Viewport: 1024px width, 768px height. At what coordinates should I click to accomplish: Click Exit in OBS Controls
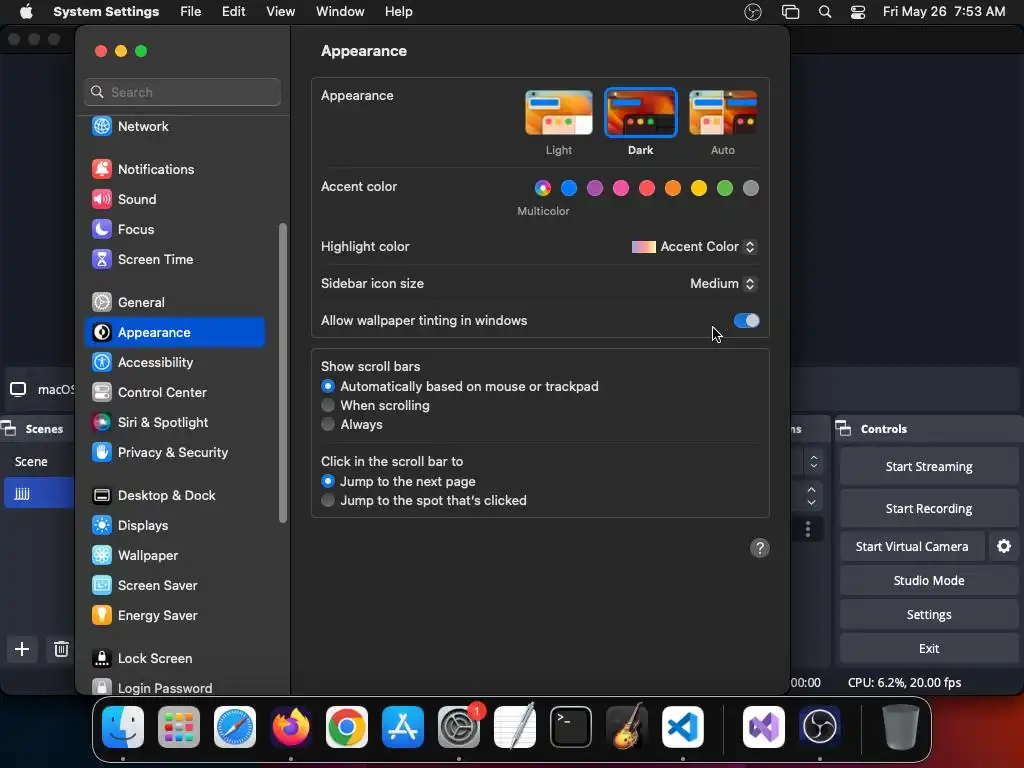coord(929,648)
